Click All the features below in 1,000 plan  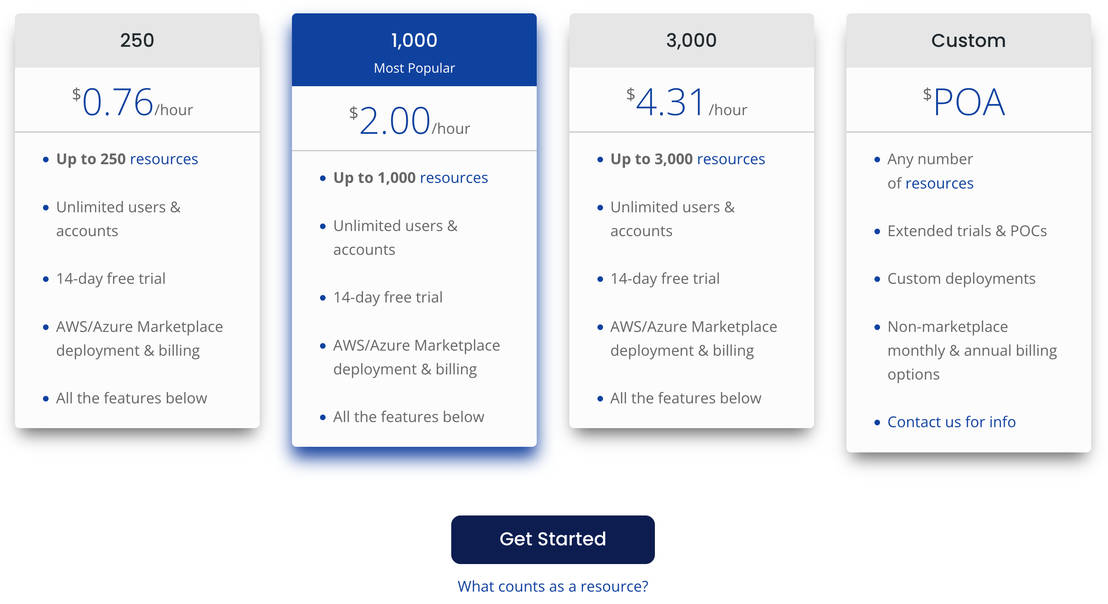point(407,416)
